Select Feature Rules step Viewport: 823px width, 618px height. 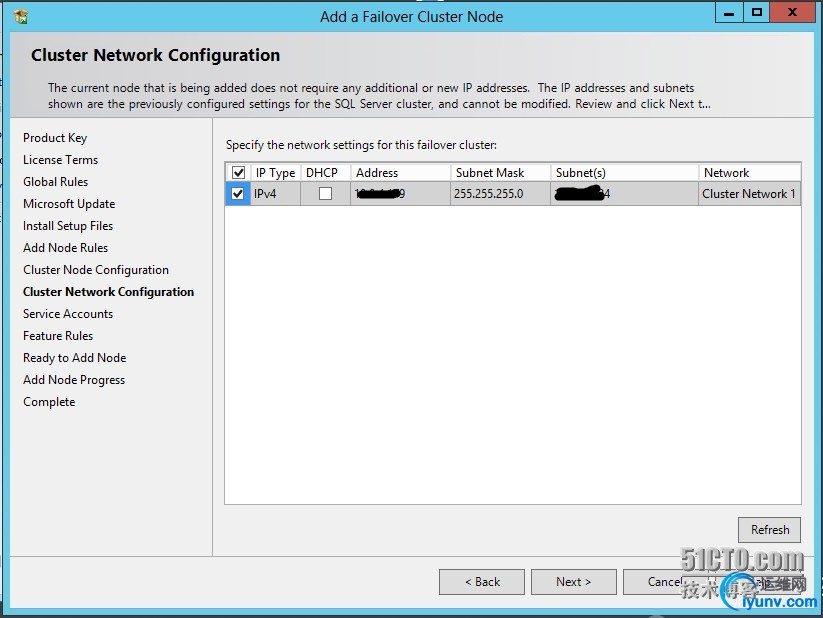click(x=58, y=336)
